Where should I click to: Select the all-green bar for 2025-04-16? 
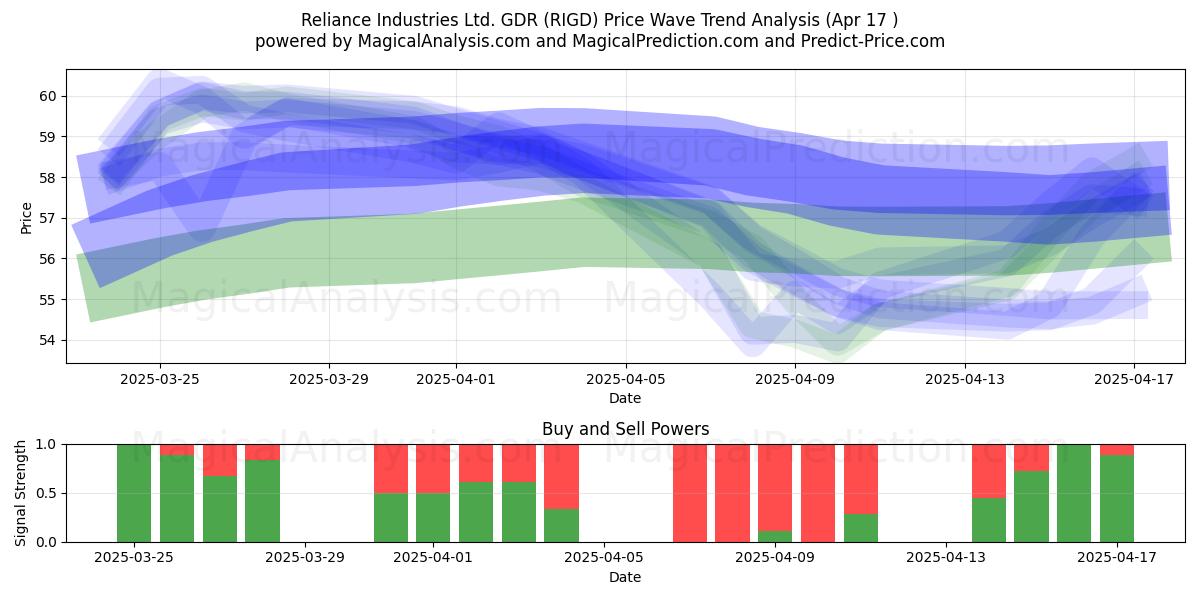point(1074,493)
